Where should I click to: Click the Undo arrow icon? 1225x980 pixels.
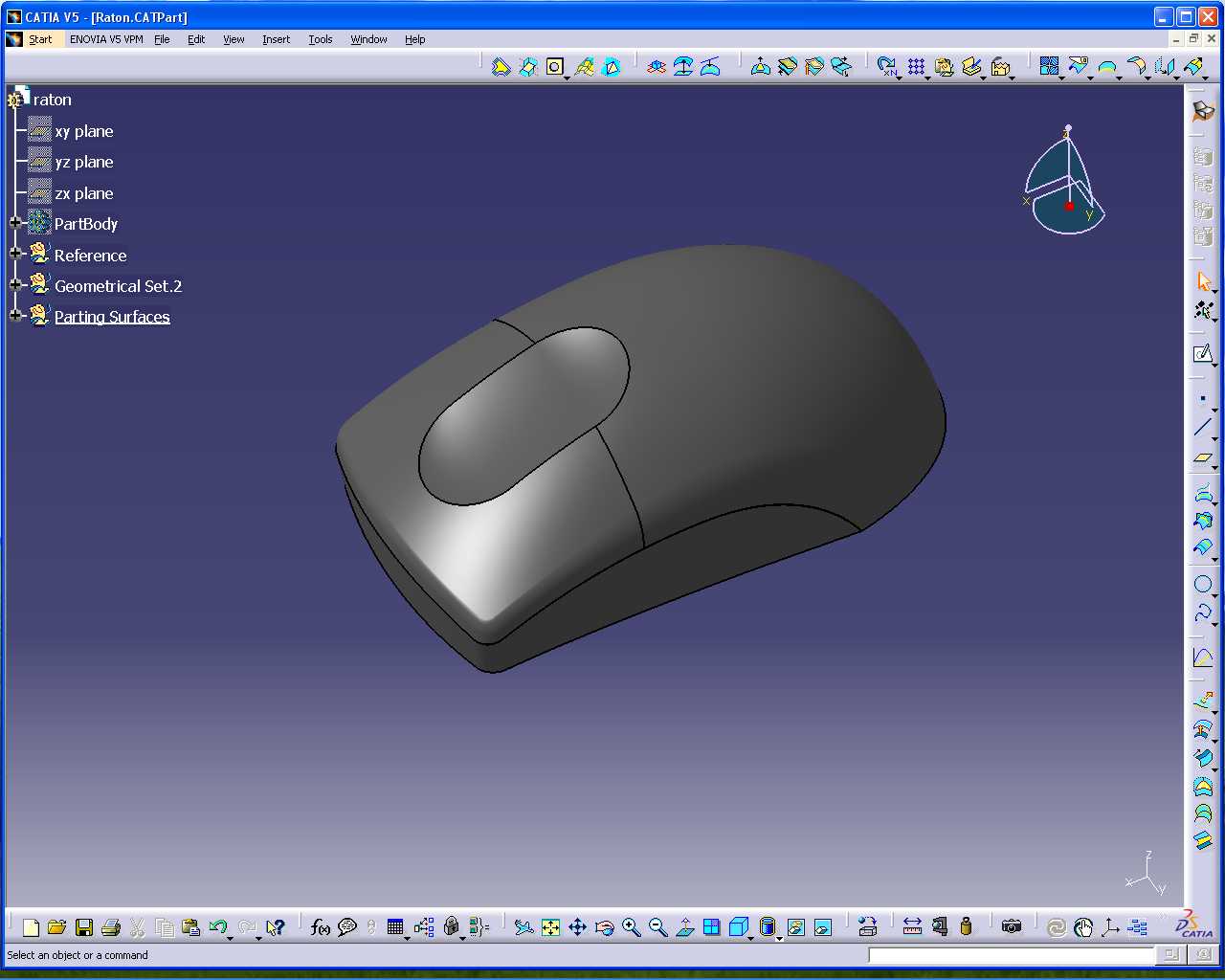point(217,926)
